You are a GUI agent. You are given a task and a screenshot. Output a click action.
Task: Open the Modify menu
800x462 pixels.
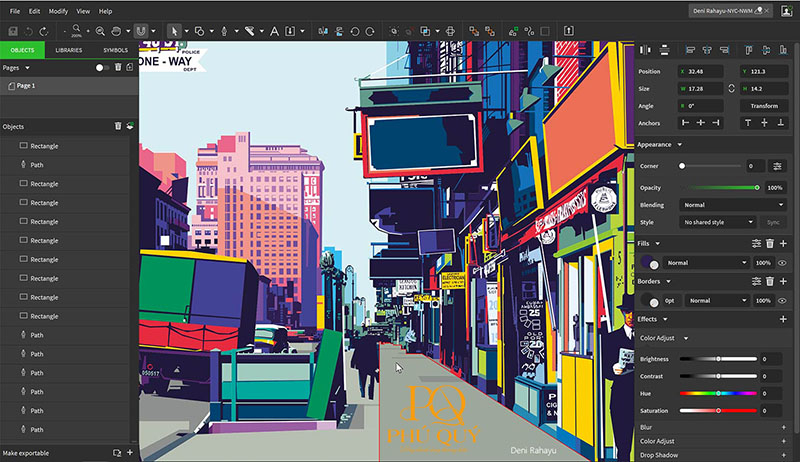tap(58, 11)
